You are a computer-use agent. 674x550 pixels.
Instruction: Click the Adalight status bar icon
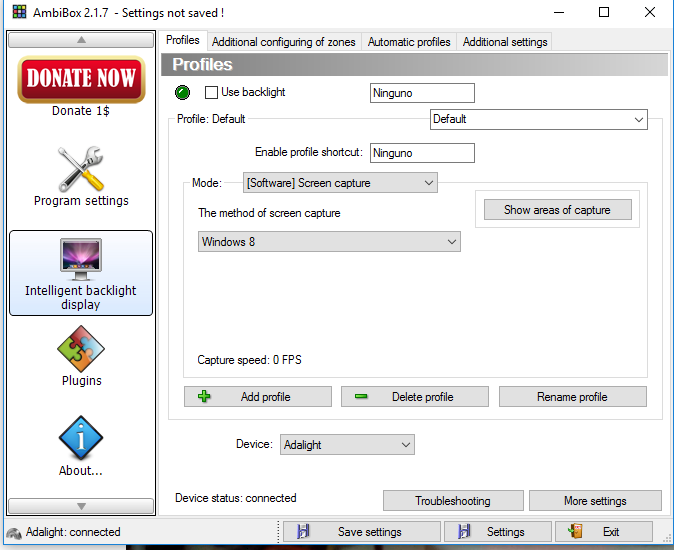(x=14, y=532)
